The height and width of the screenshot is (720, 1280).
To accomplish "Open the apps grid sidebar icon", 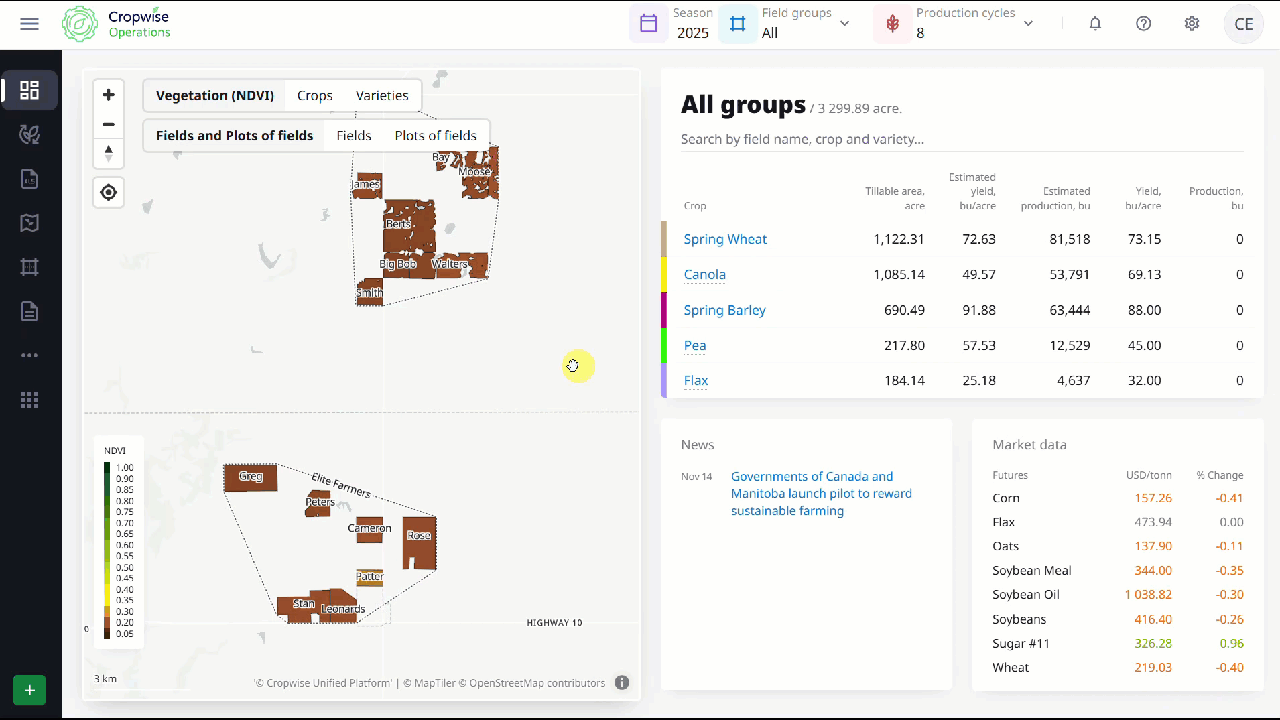I will [29, 400].
